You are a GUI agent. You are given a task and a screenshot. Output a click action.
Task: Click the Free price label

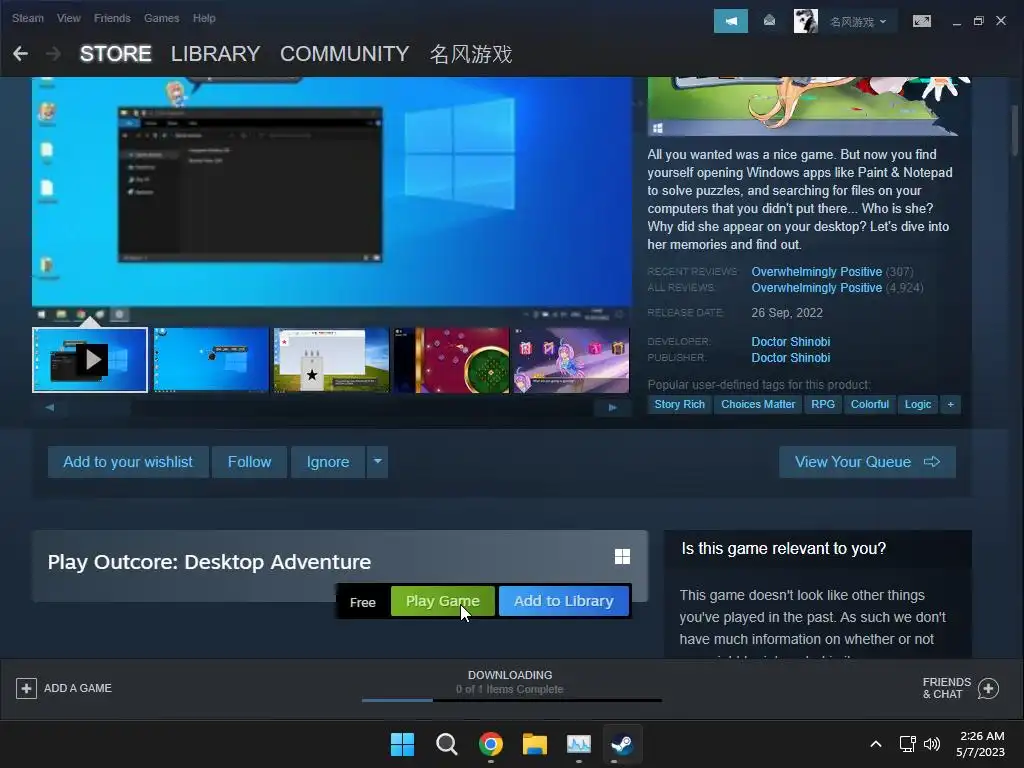(362, 602)
